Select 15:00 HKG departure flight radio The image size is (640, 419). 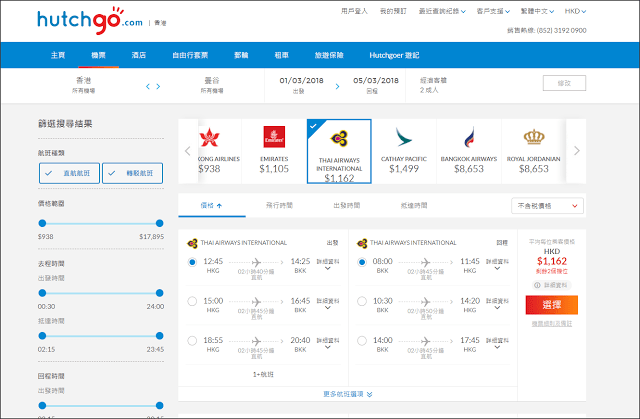[192, 302]
